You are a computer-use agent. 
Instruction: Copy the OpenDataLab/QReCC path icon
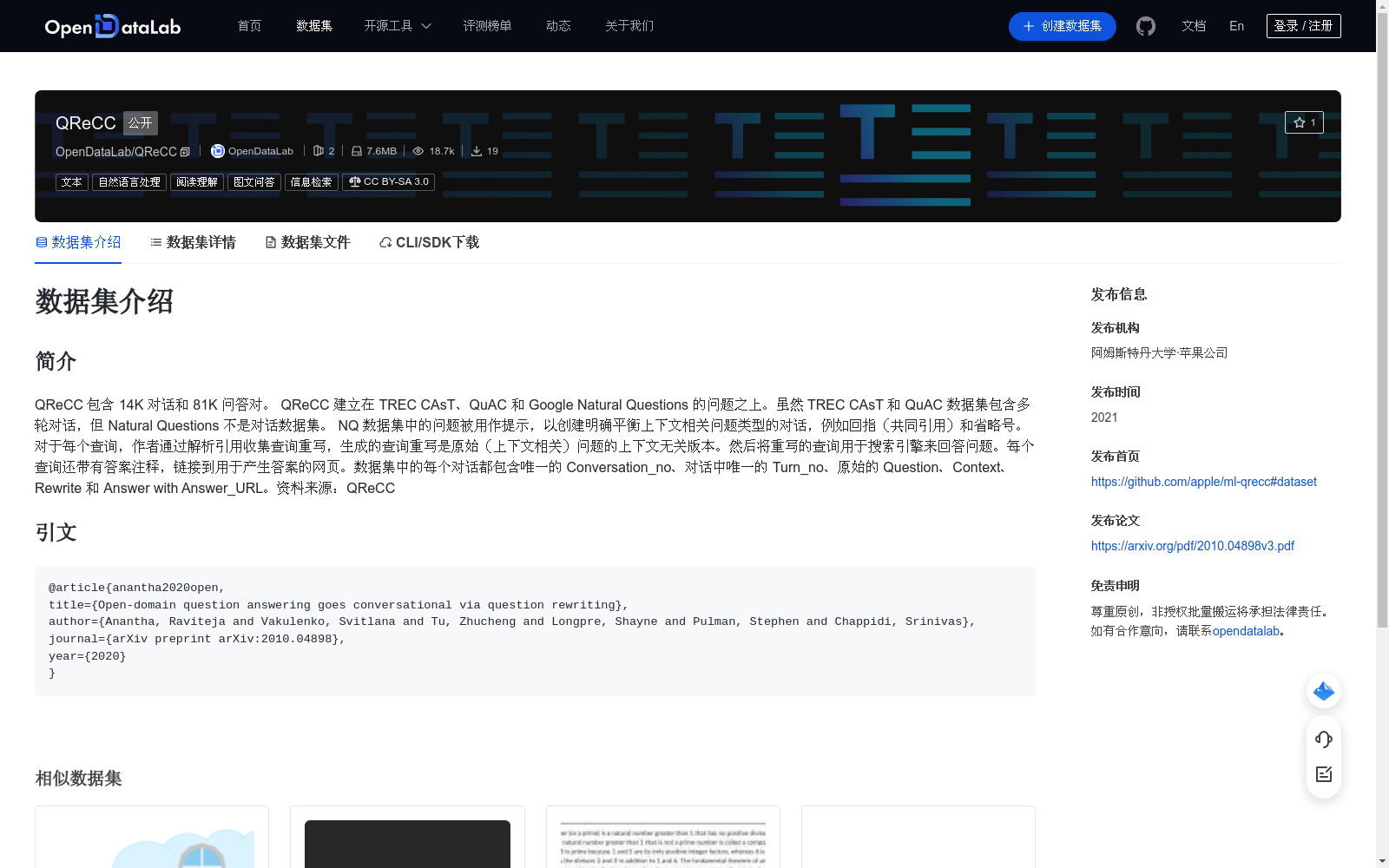[x=185, y=152]
